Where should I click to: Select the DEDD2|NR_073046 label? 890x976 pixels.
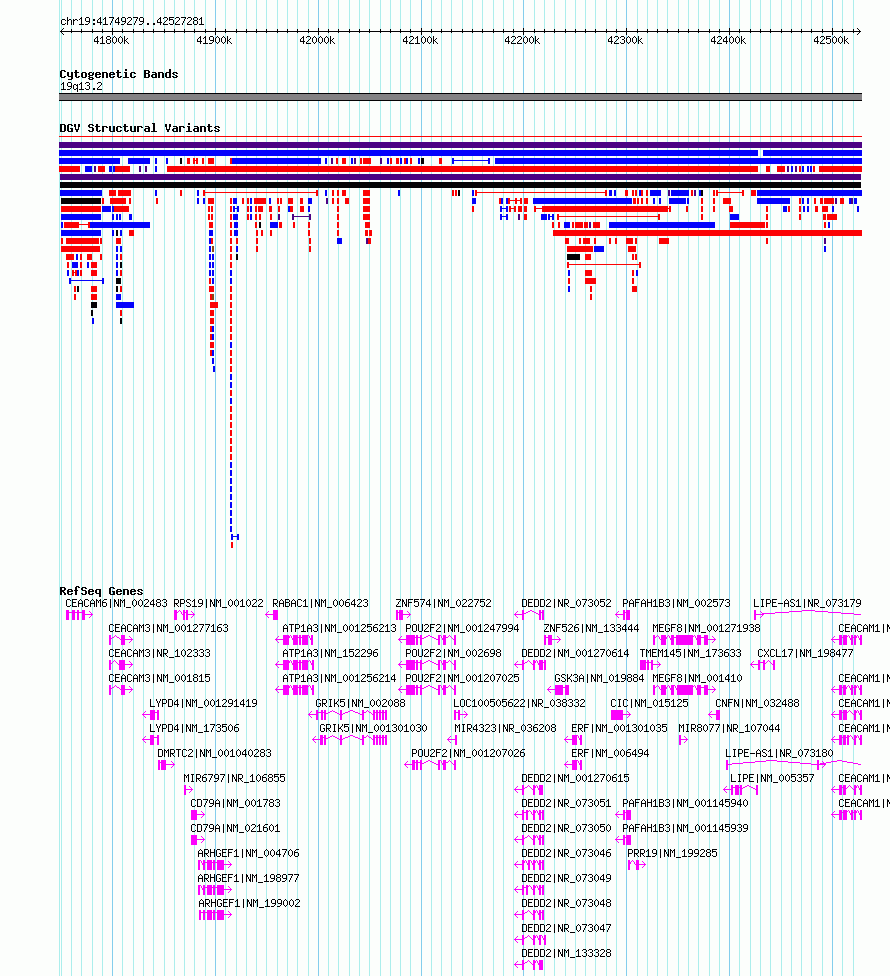566,853
